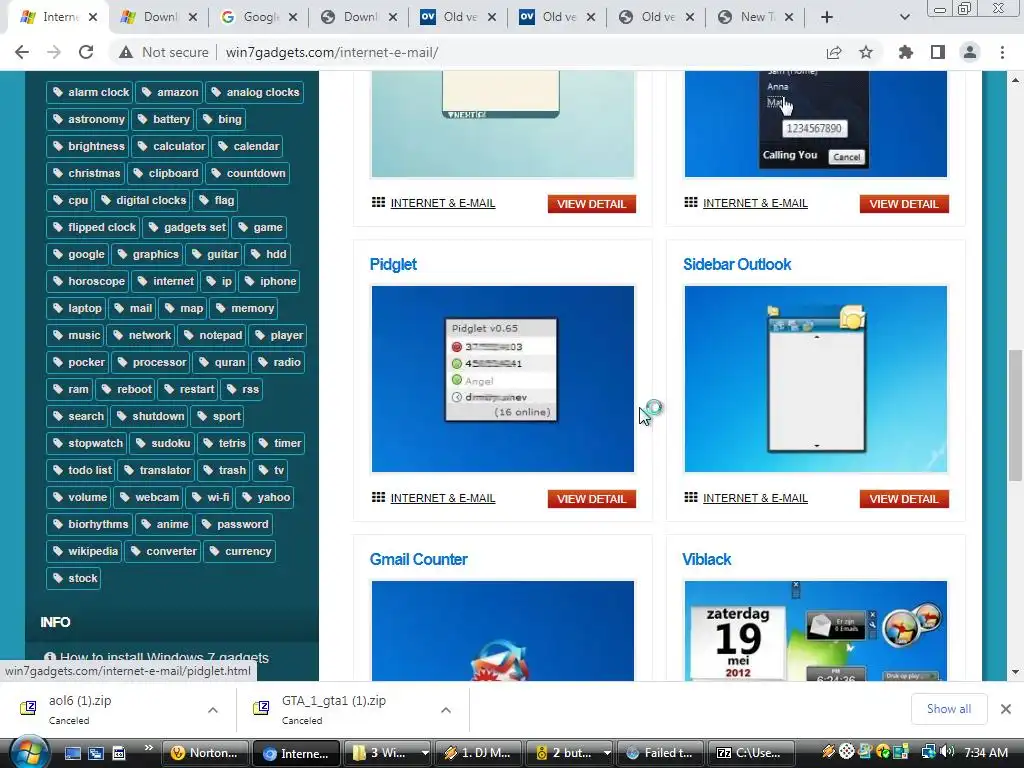The image size is (1024, 768).
Task: Share this page icon in address bar
Action: click(834, 52)
